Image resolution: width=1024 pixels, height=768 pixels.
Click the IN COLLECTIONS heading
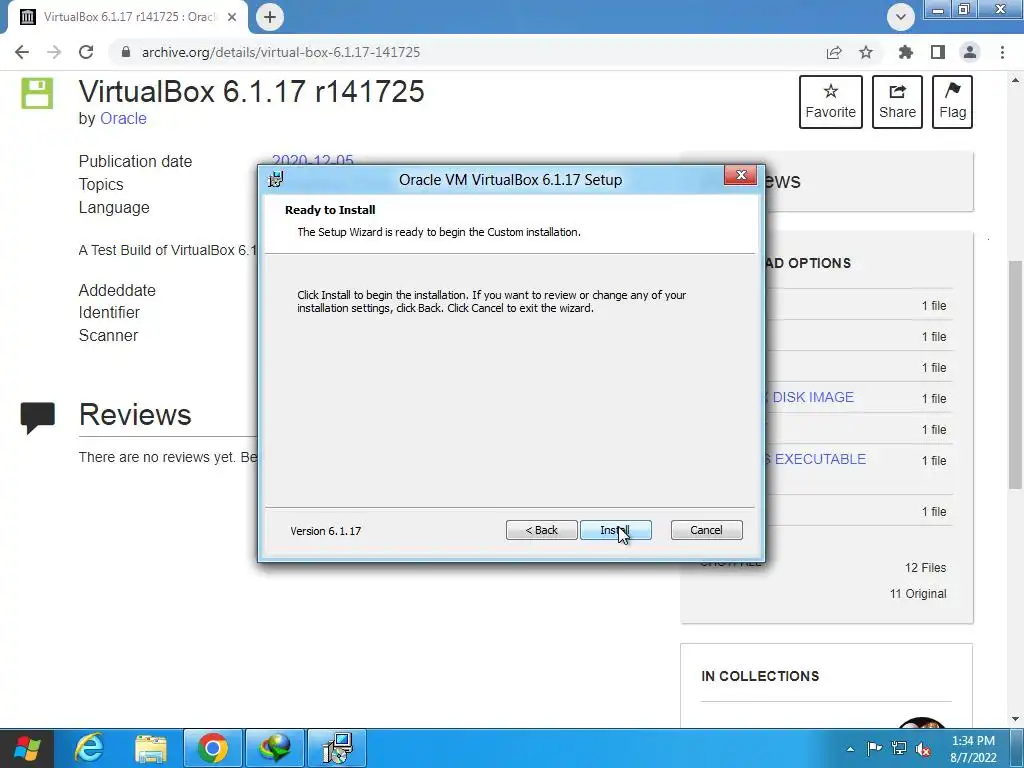pyautogui.click(x=760, y=676)
